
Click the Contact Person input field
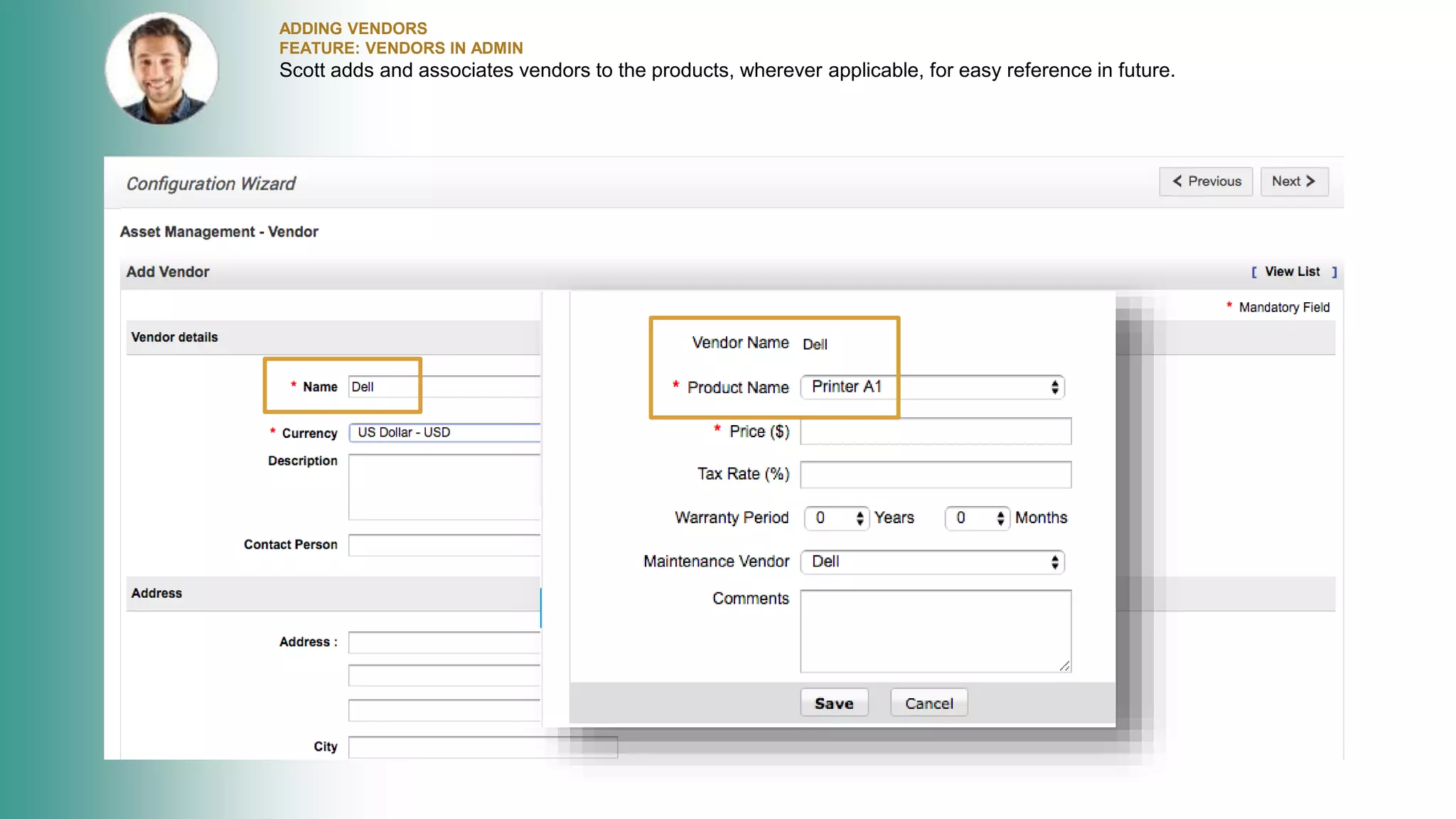[x=445, y=545]
